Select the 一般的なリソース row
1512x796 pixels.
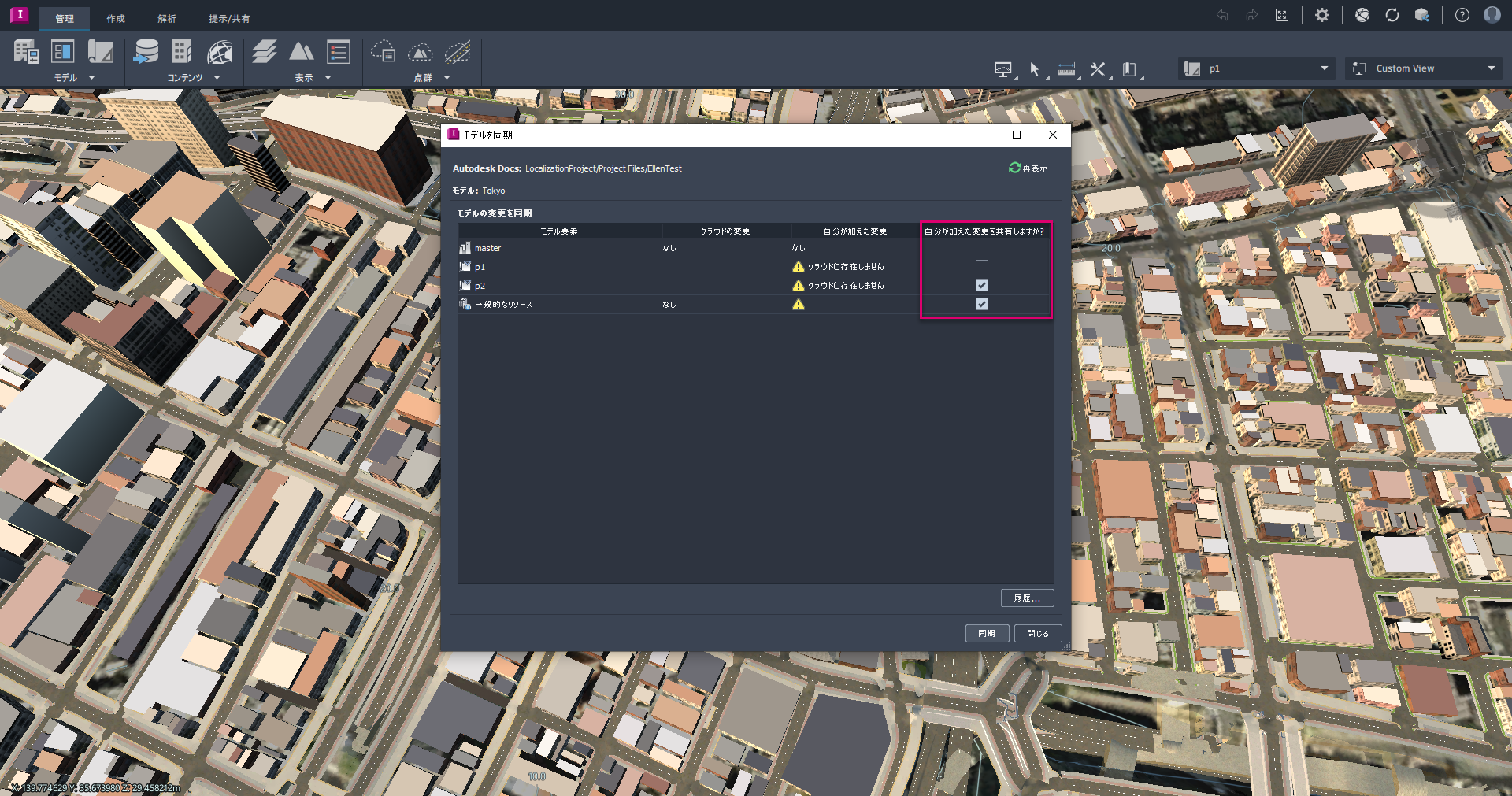754,304
